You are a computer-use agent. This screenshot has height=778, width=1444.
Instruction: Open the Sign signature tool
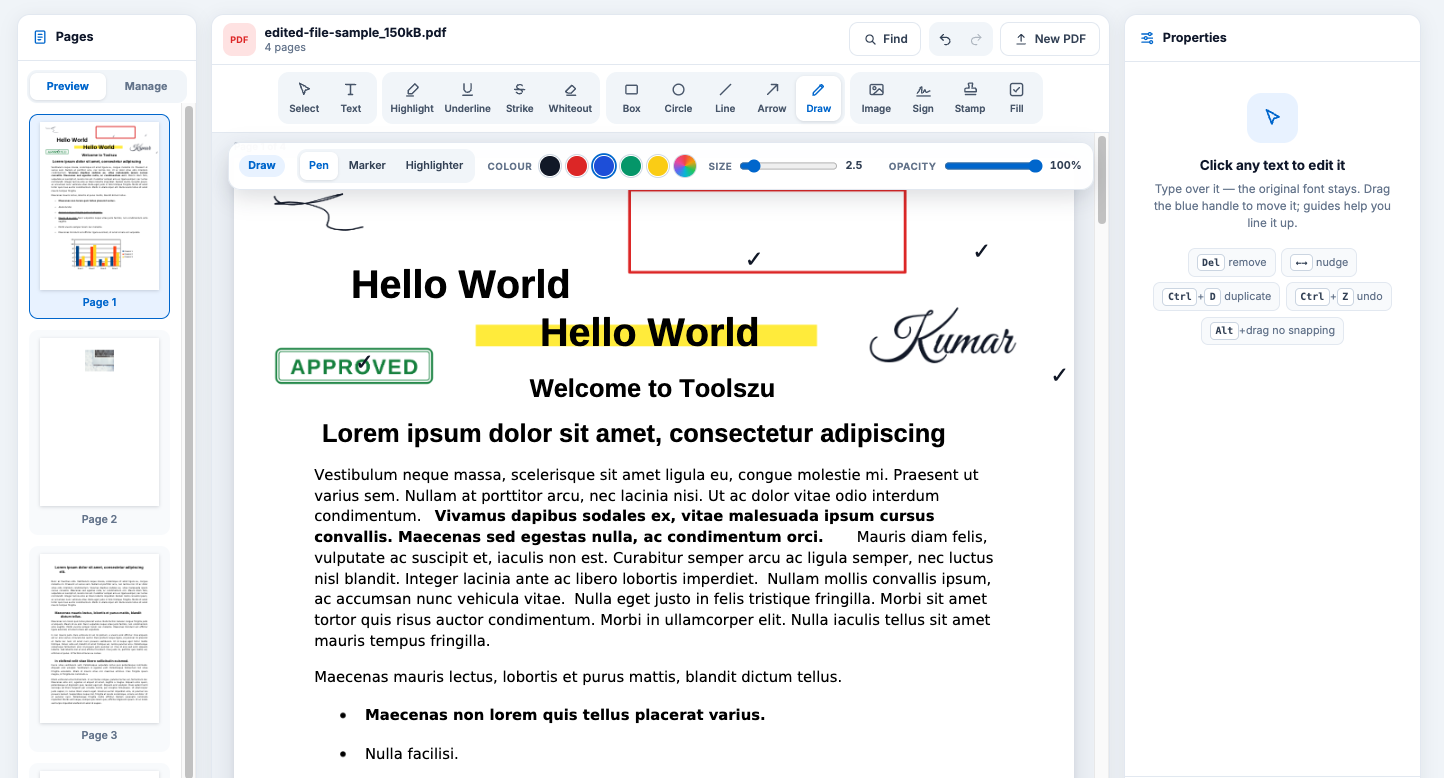tap(923, 98)
